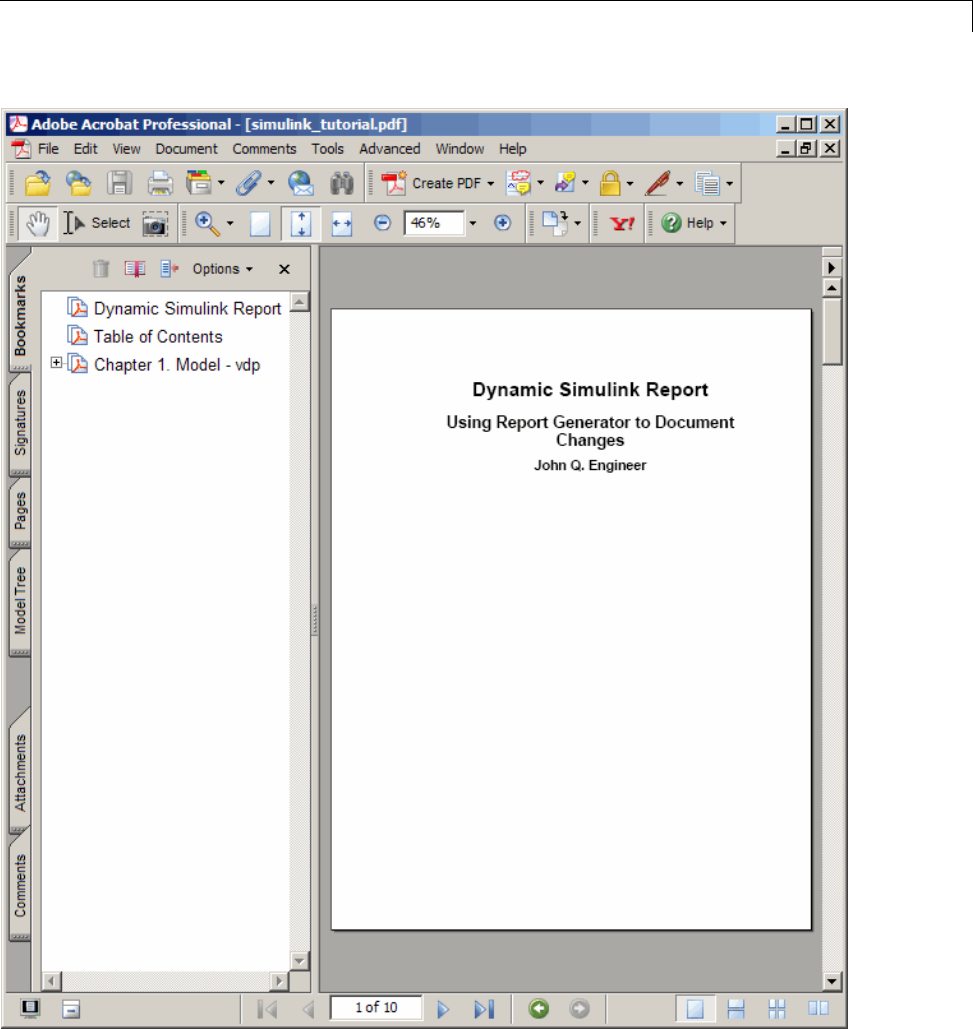Open the Create PDF dropdown arrow
Image resolution: width=973 pixels, height=1029 pixels.
click(x=490, y=184)
